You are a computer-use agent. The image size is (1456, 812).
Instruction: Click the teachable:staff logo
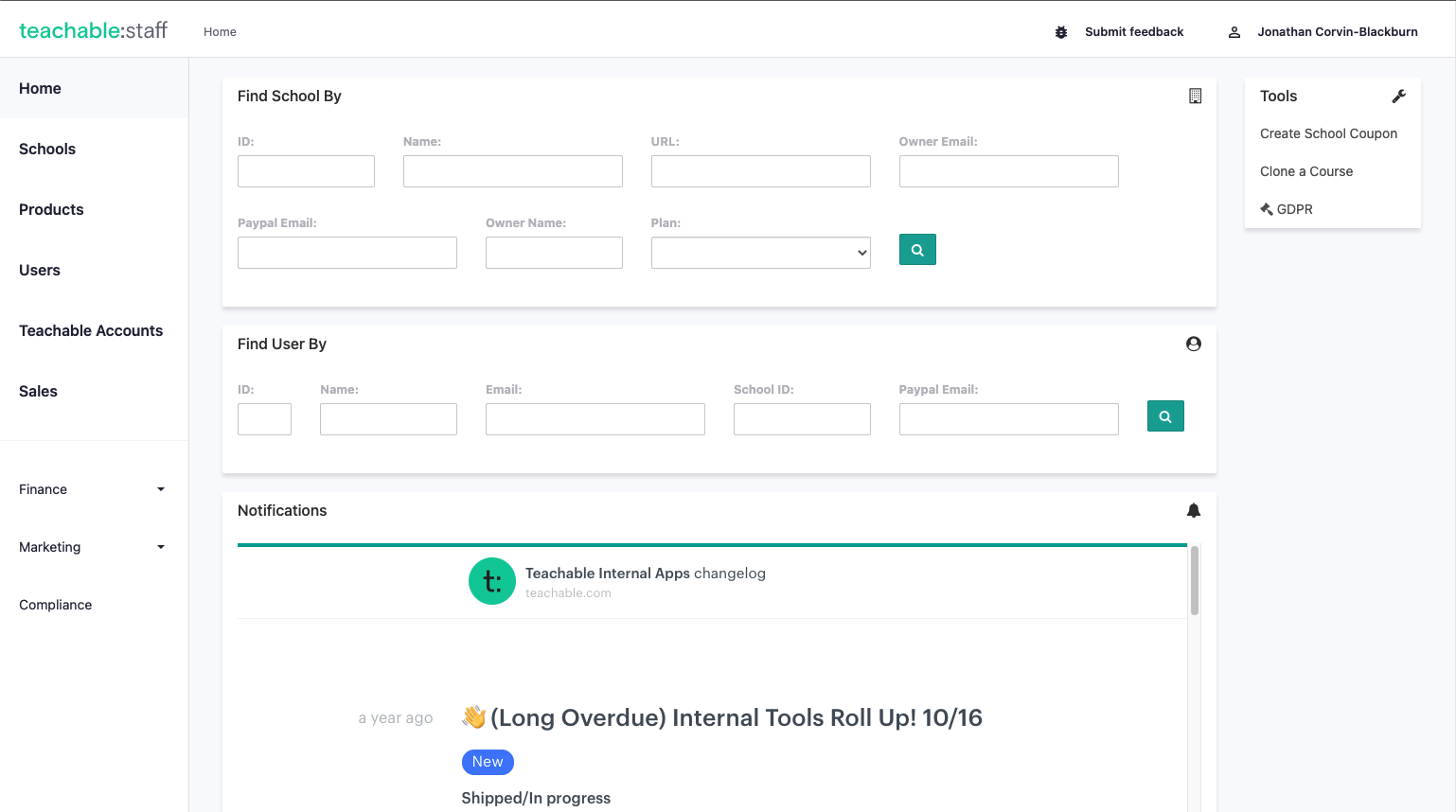coord(93,30)
